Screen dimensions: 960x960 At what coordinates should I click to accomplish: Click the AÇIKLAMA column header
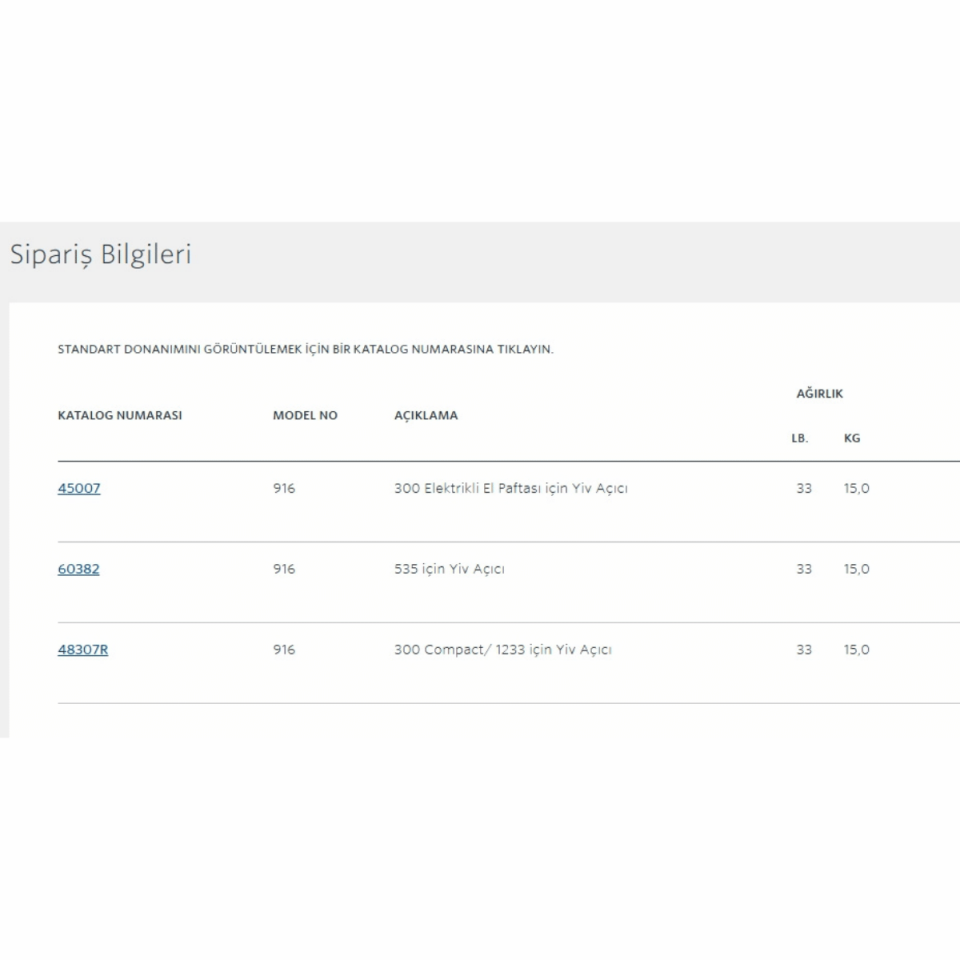point(426,415)
